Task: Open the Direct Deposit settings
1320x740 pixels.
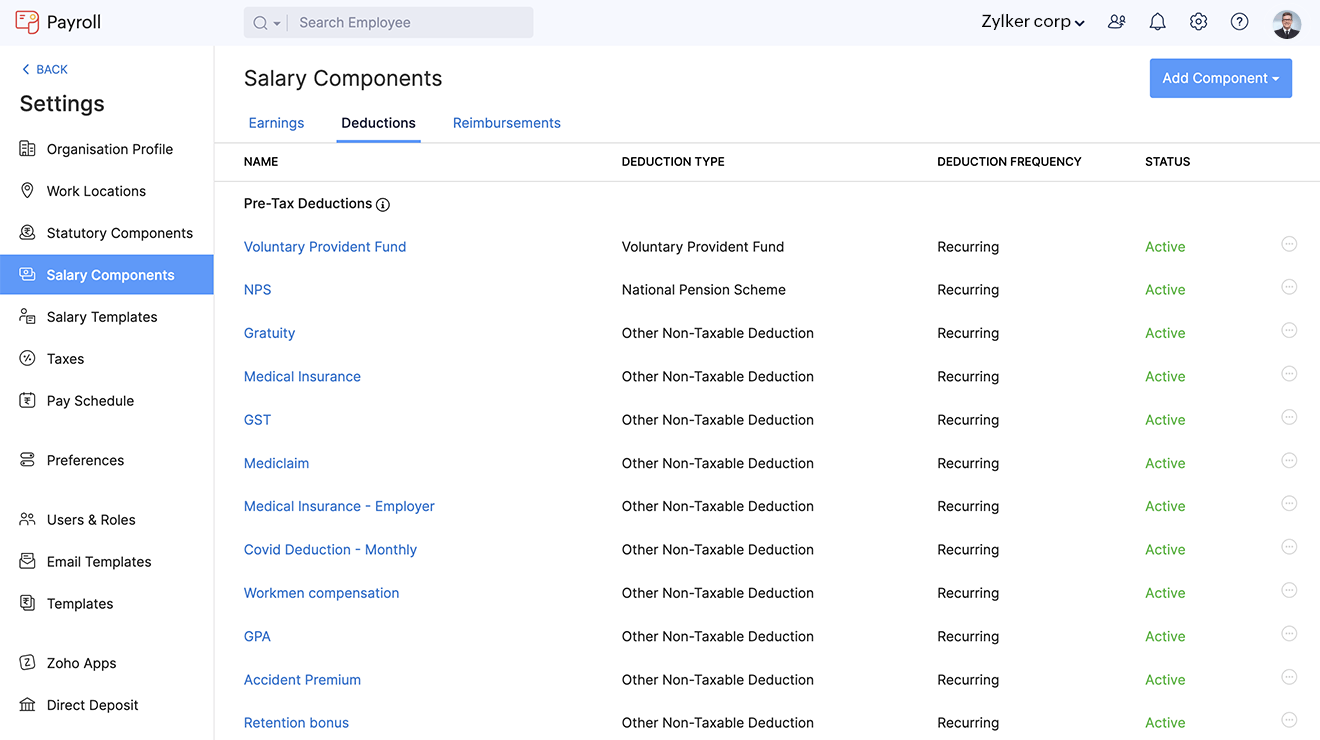Action: (91, 704)
